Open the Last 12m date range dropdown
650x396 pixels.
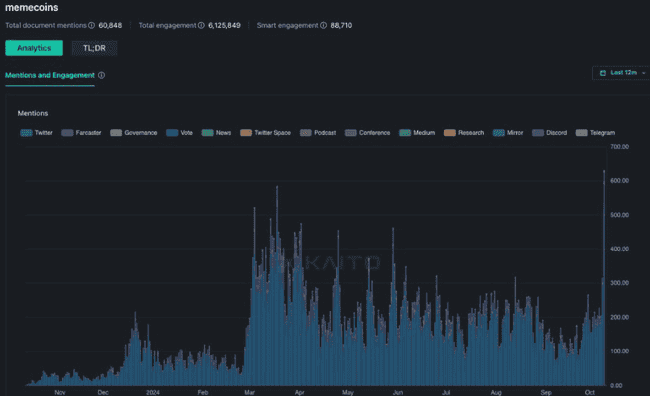pyautogui.click(x=621, y=73)
